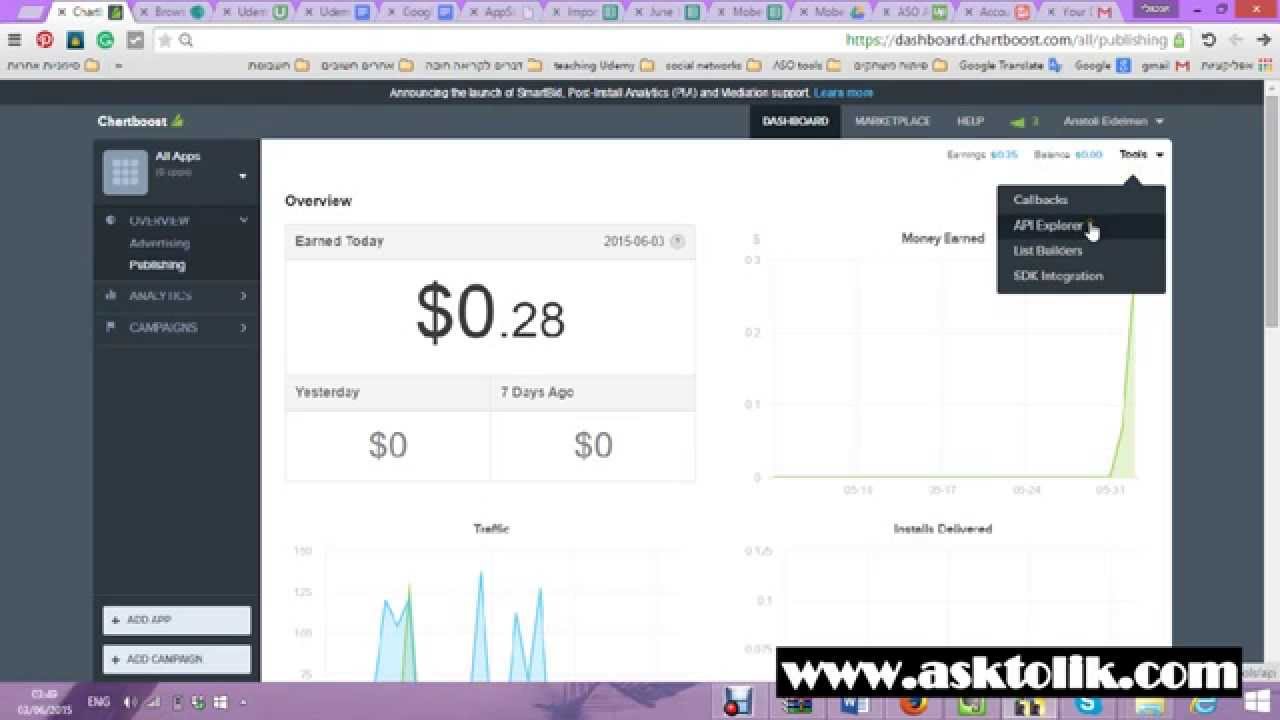Click the Windows Start button
This screenshot has height=720, width=1280.
[x=1258, y=701]
